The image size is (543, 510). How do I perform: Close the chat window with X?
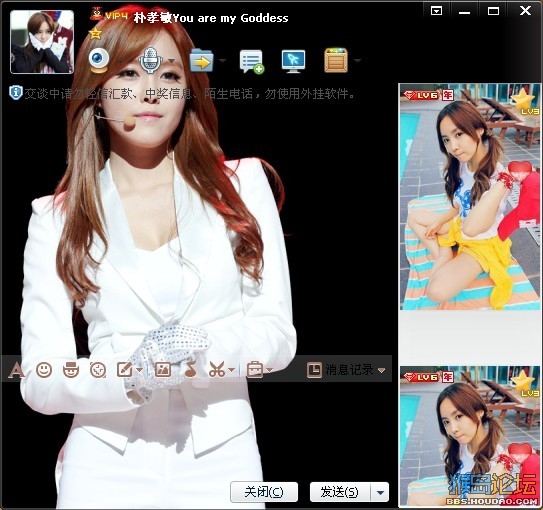(x=525, y=10)
